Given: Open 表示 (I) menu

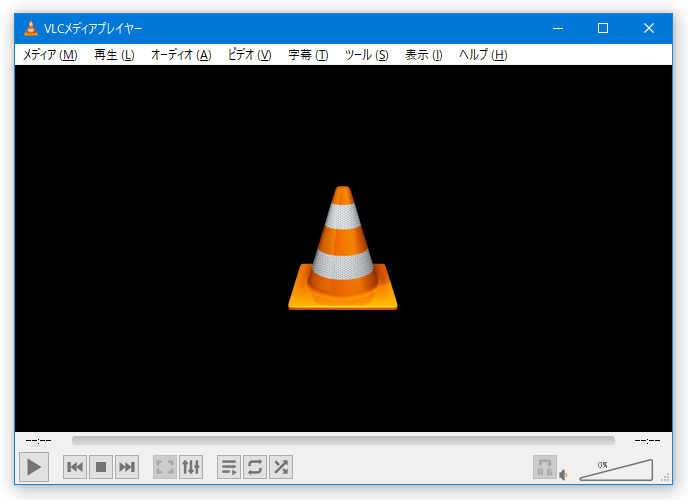Looking at the screenshot, I should pyautogui.click(x=423, y=55).
